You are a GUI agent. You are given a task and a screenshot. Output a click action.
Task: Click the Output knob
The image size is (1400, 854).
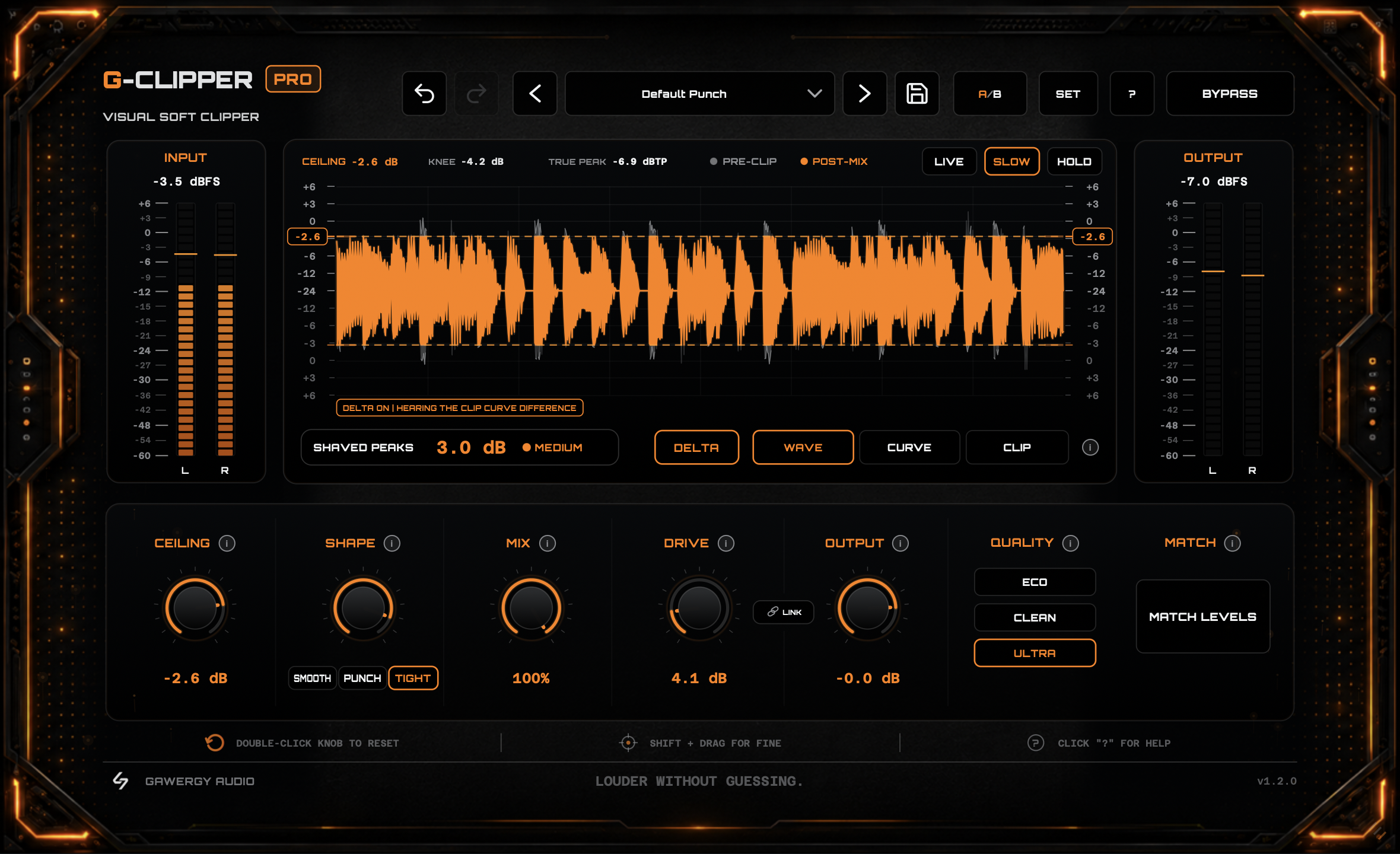click(x=867, y=607)
